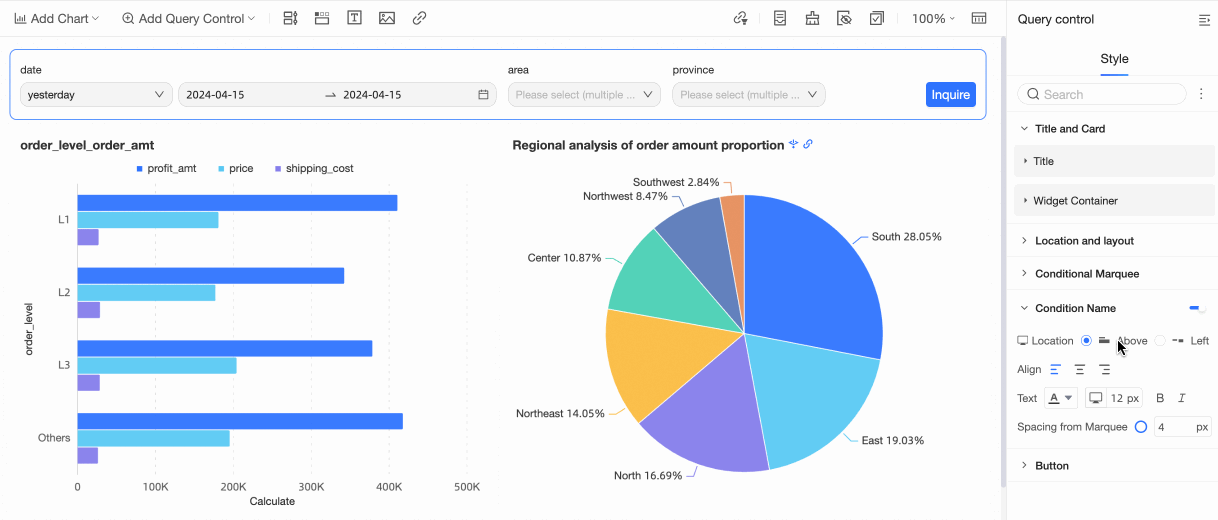Switch to the Style tab
Viewport: 1218px width, 520px height.
[x=1114, y=59]
